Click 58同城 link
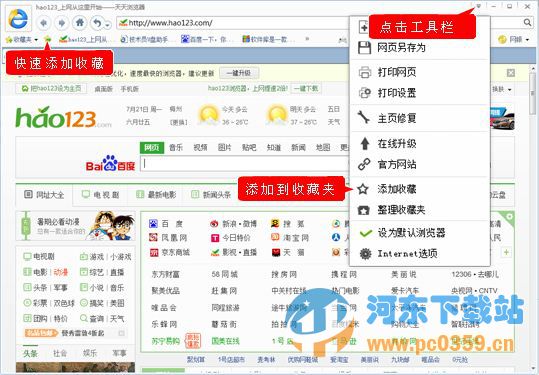The height and width of the screenshot is (375, 539). pyautogui.click(x=224, y=274)
